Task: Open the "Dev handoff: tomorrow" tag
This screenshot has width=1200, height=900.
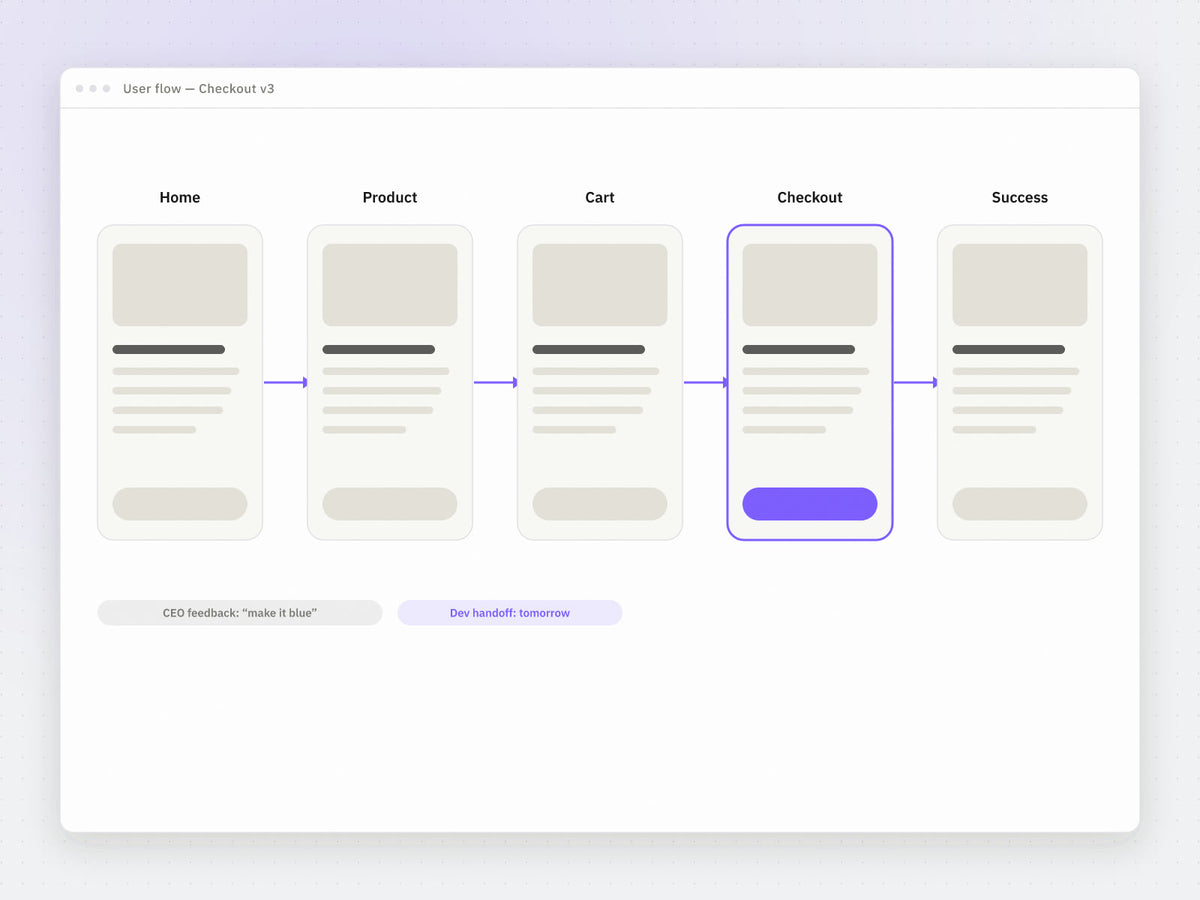Action: (x=510, y=613)
